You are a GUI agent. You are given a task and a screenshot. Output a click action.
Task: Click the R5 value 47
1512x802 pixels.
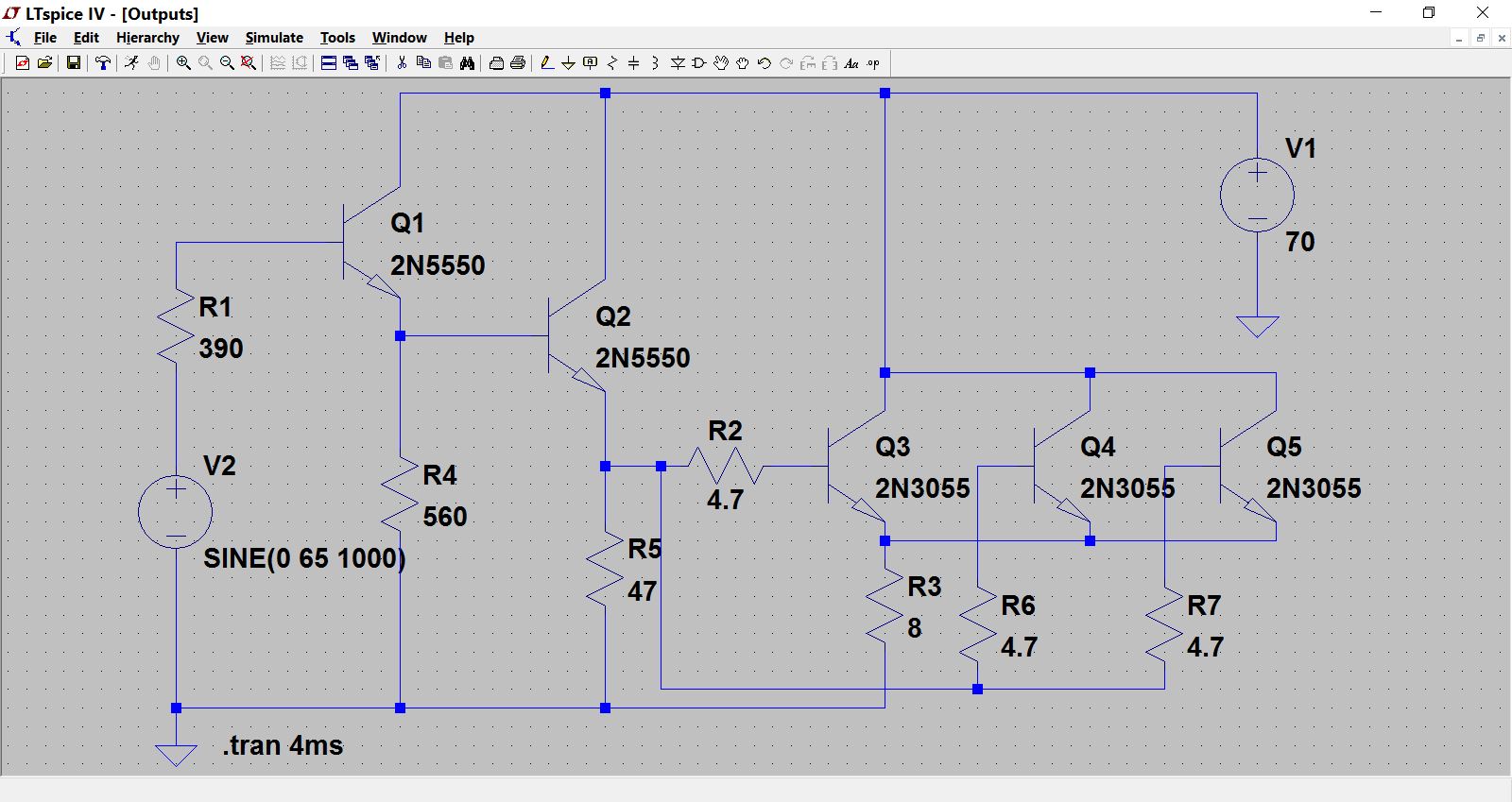point(643,591)
